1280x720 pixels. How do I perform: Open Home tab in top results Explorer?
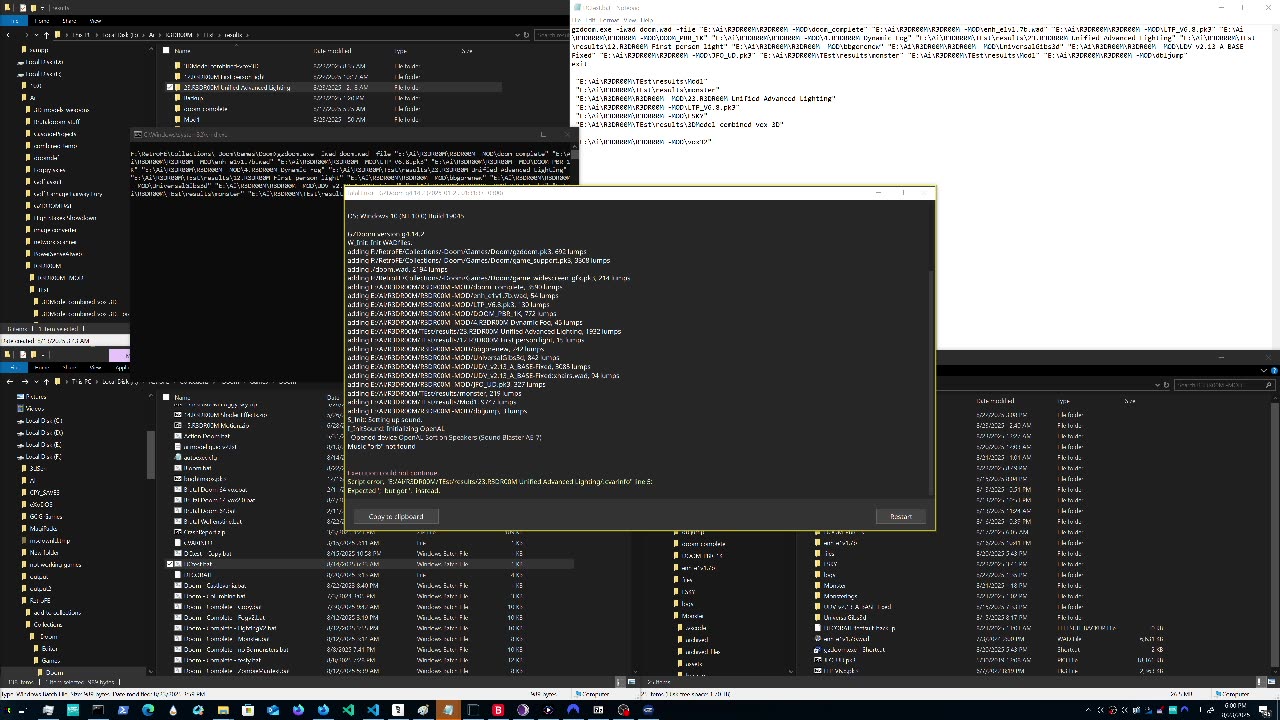tap(43, 20)
